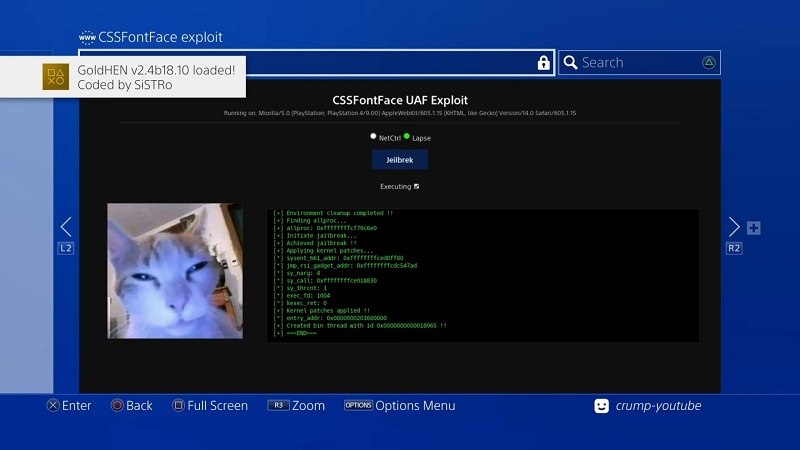
Task: Click the '===END===' log line
Action: click(295, 333)
